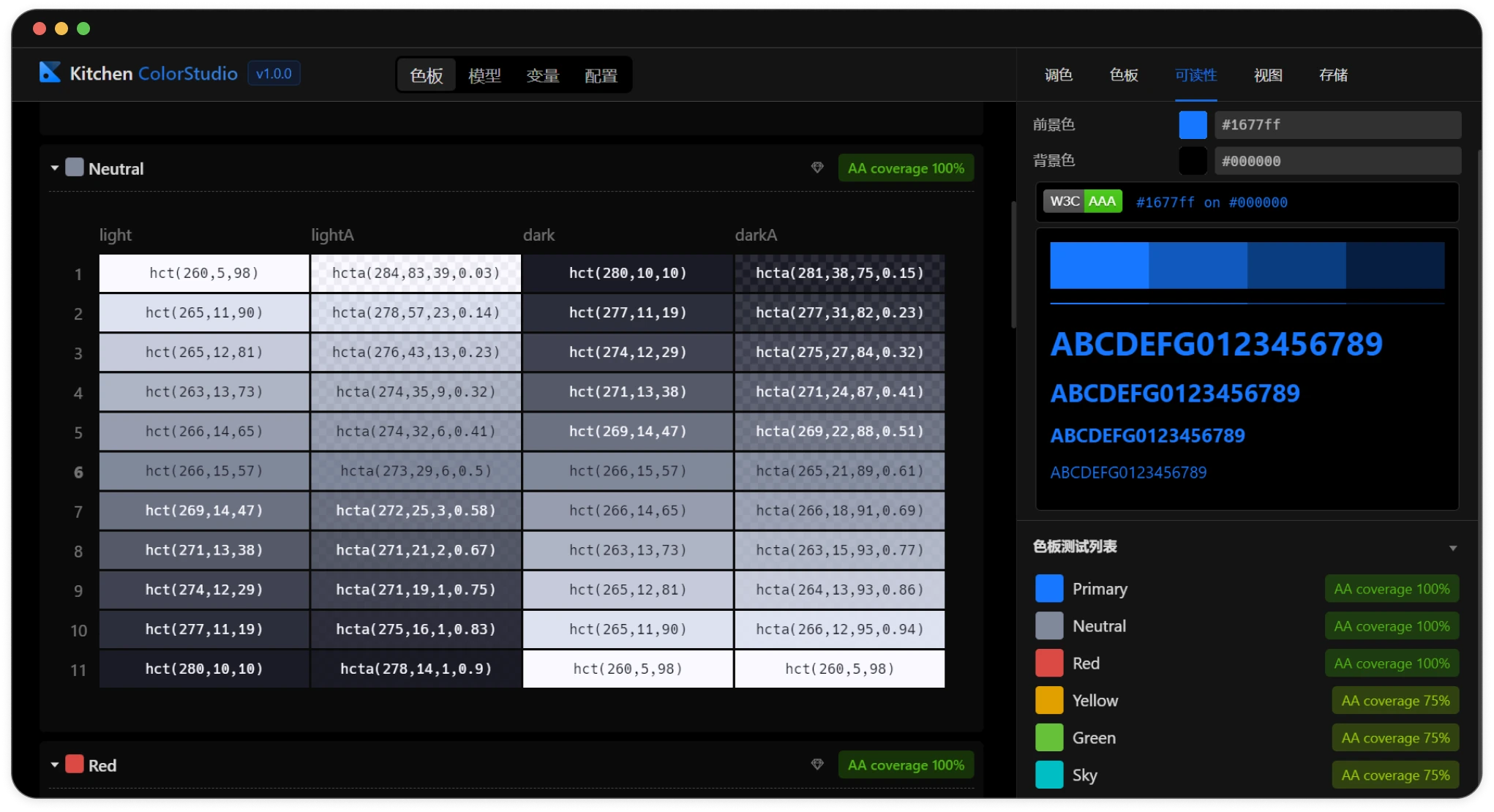The image size is (1494, 812).
Task: Open the black background color swatch
Action: coord(1193,161)
